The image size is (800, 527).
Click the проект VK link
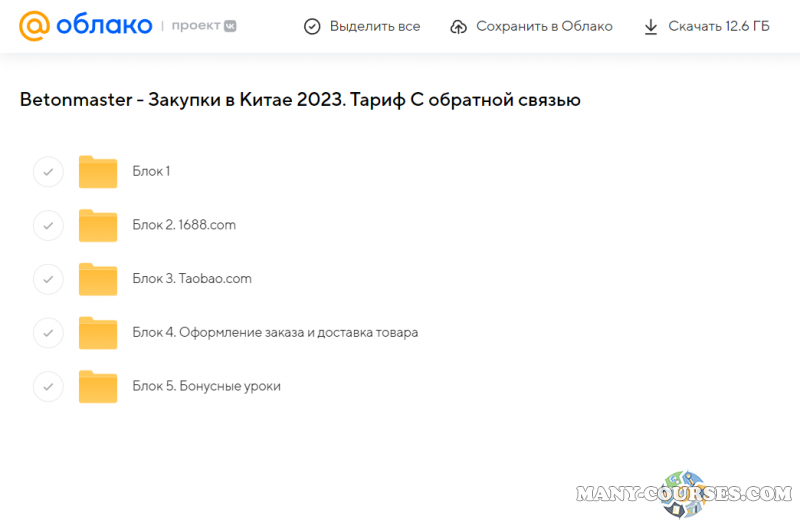coord(206,27)
